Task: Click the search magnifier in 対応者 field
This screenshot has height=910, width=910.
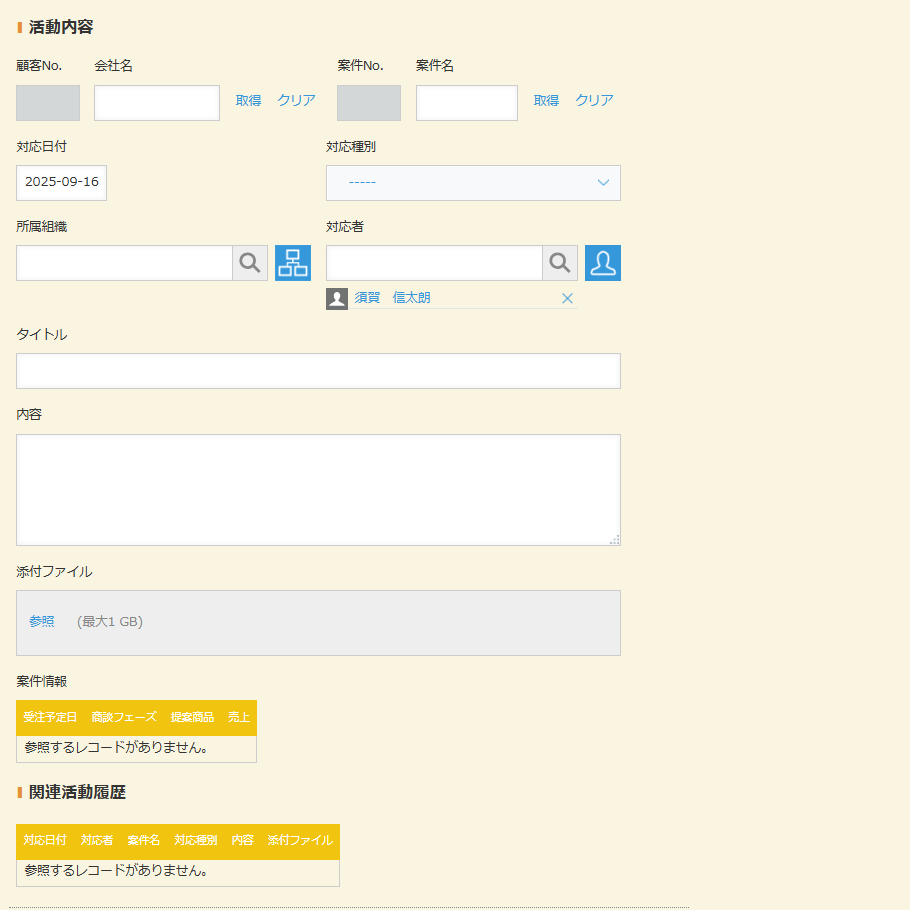Action: 560,263
